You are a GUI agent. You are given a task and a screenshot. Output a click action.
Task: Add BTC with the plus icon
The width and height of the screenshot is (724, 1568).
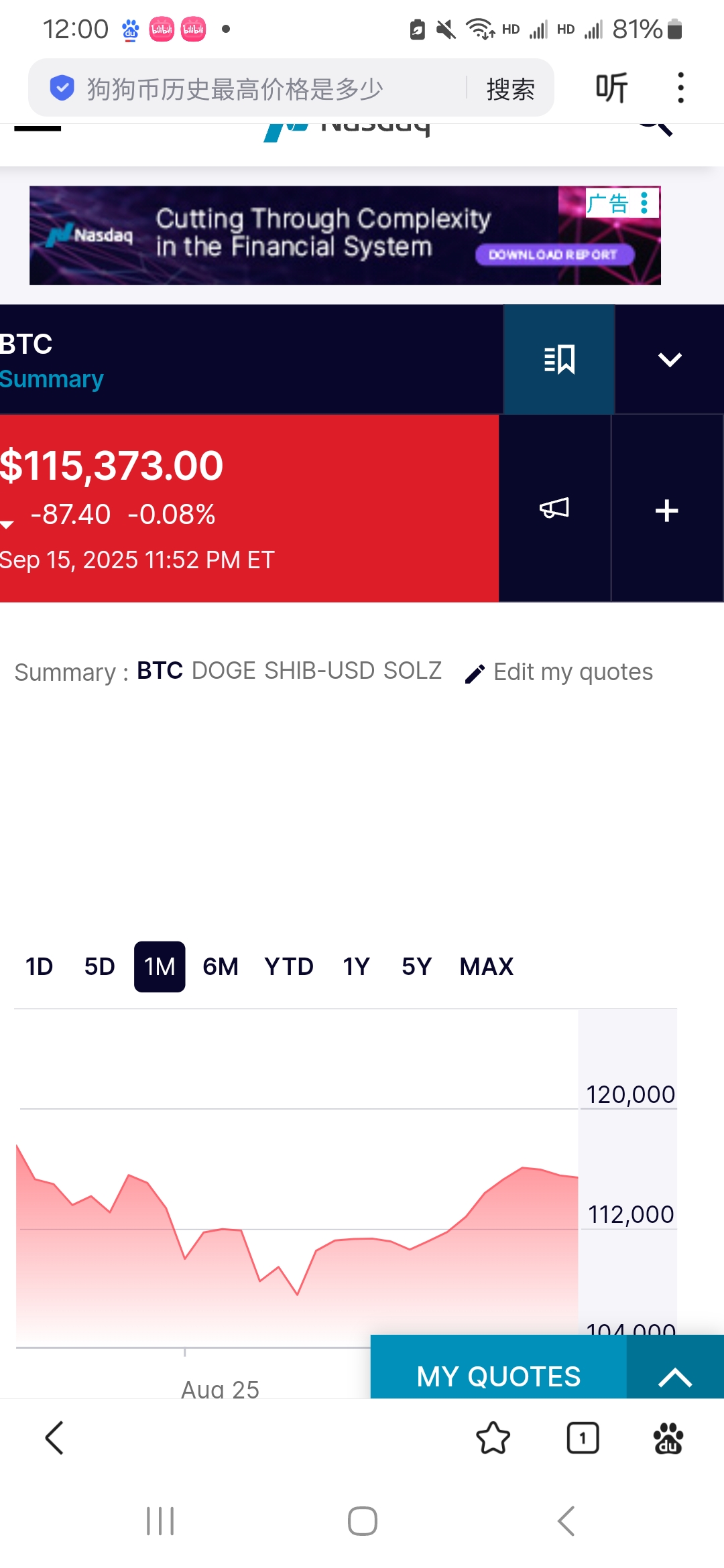point(667,510)
